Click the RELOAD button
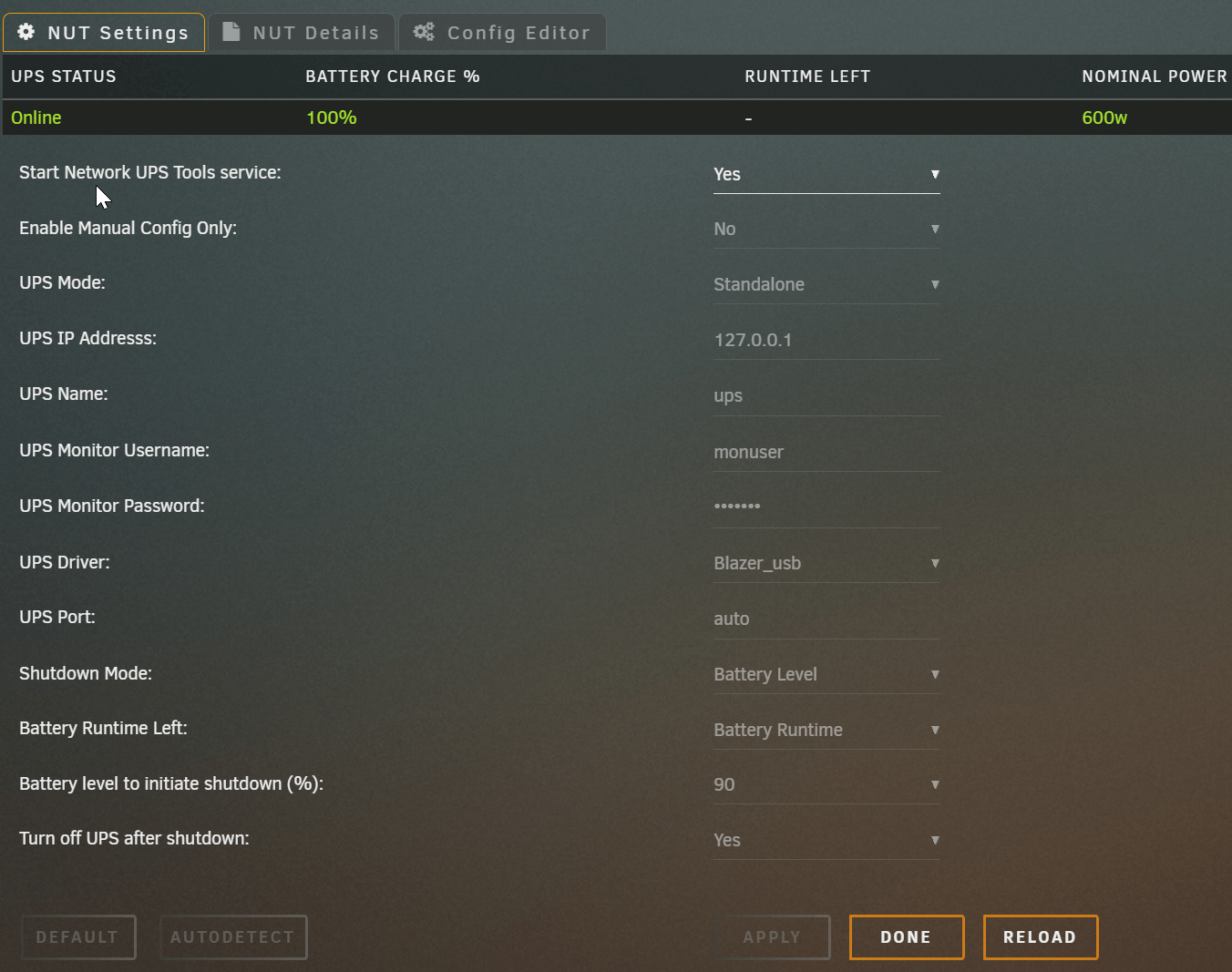 click(1041, 937)
